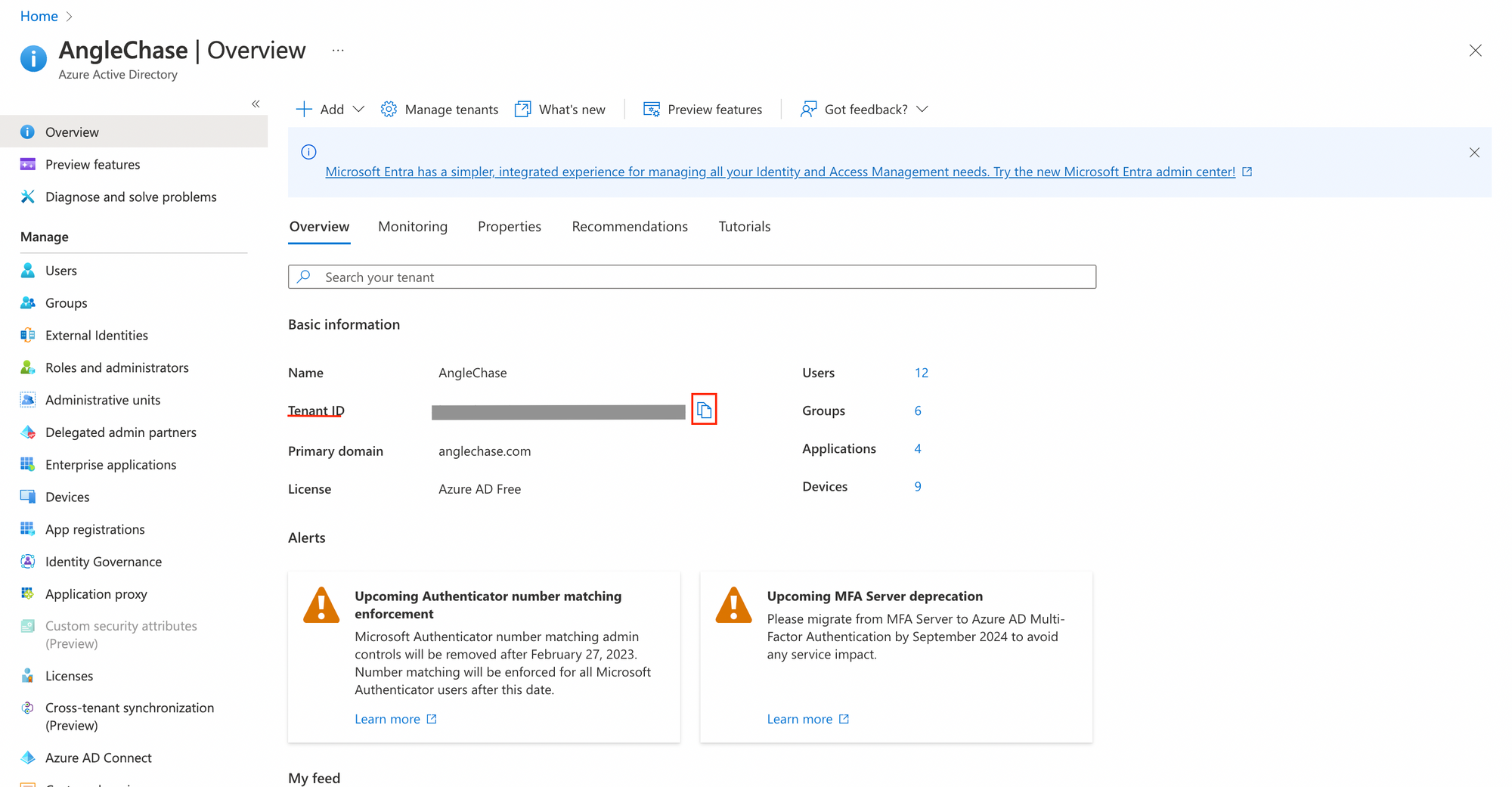1512x787 pixels.
Task: Click the Preview features toolbar icon
Action: tap(652, 110)
